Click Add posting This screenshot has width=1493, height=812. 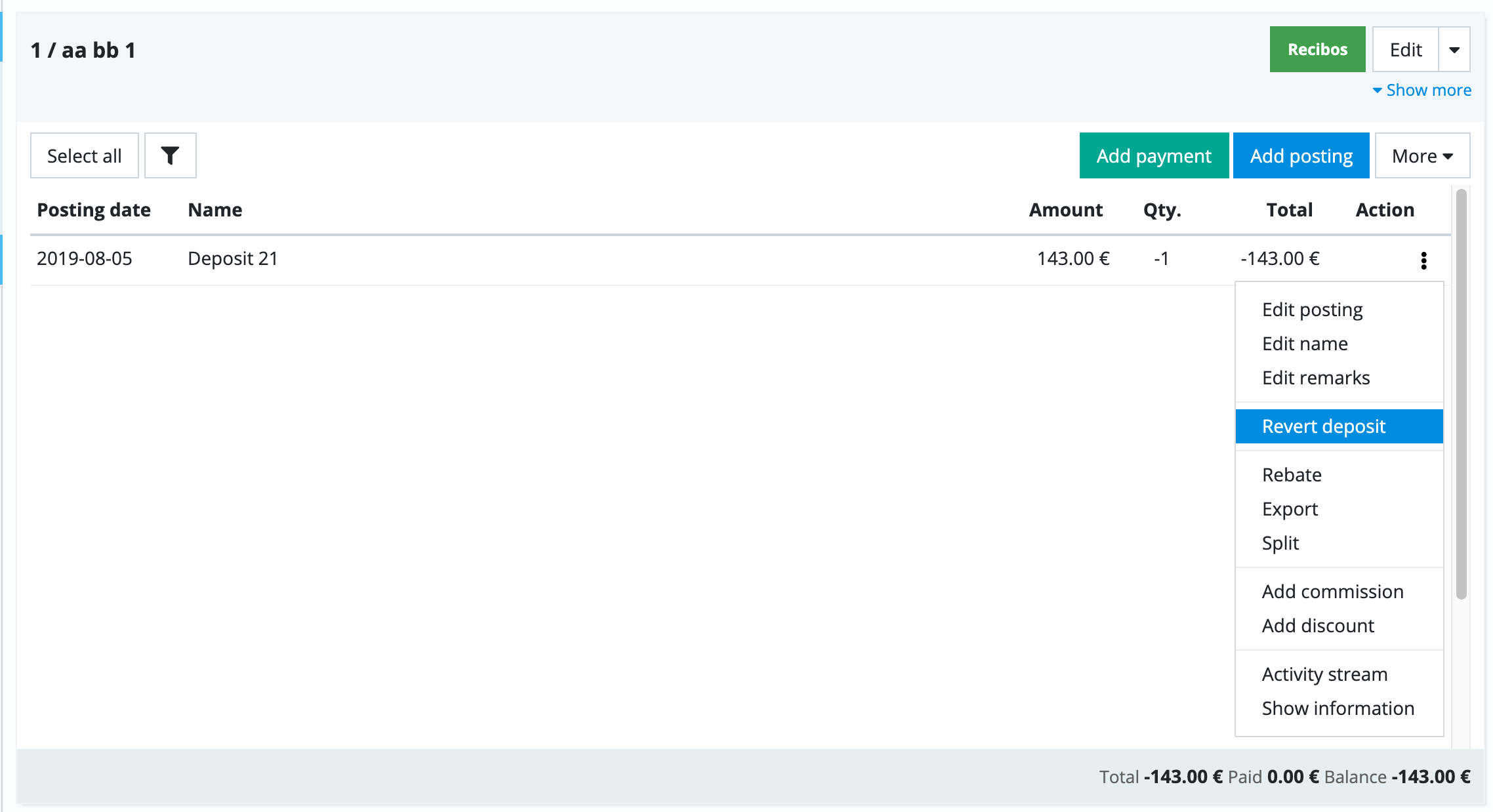click(1301, 156)
